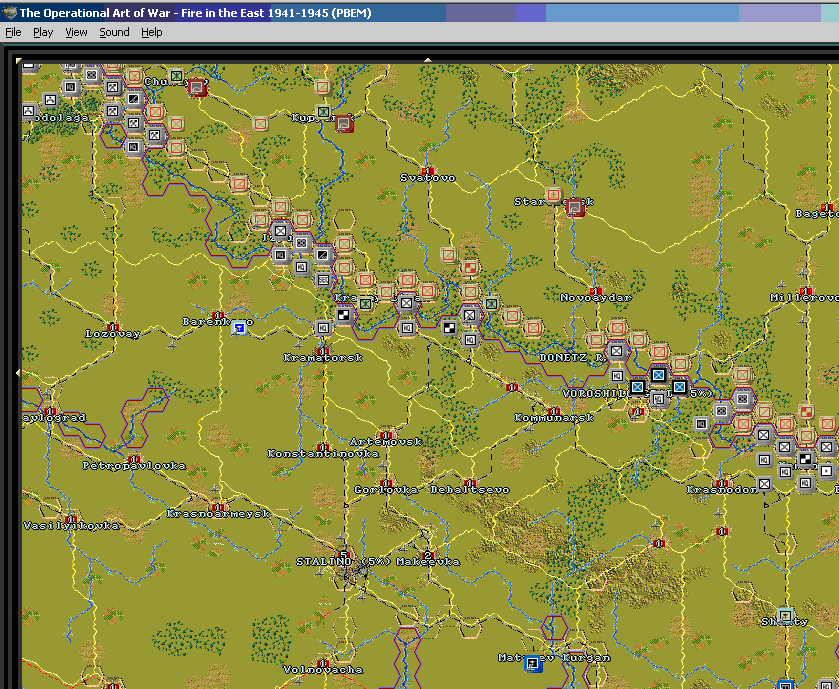Click the objective flag above Svatovo
Image resolution: width=839 pixels, height=689 pixels.
click(x=428, y=171)
